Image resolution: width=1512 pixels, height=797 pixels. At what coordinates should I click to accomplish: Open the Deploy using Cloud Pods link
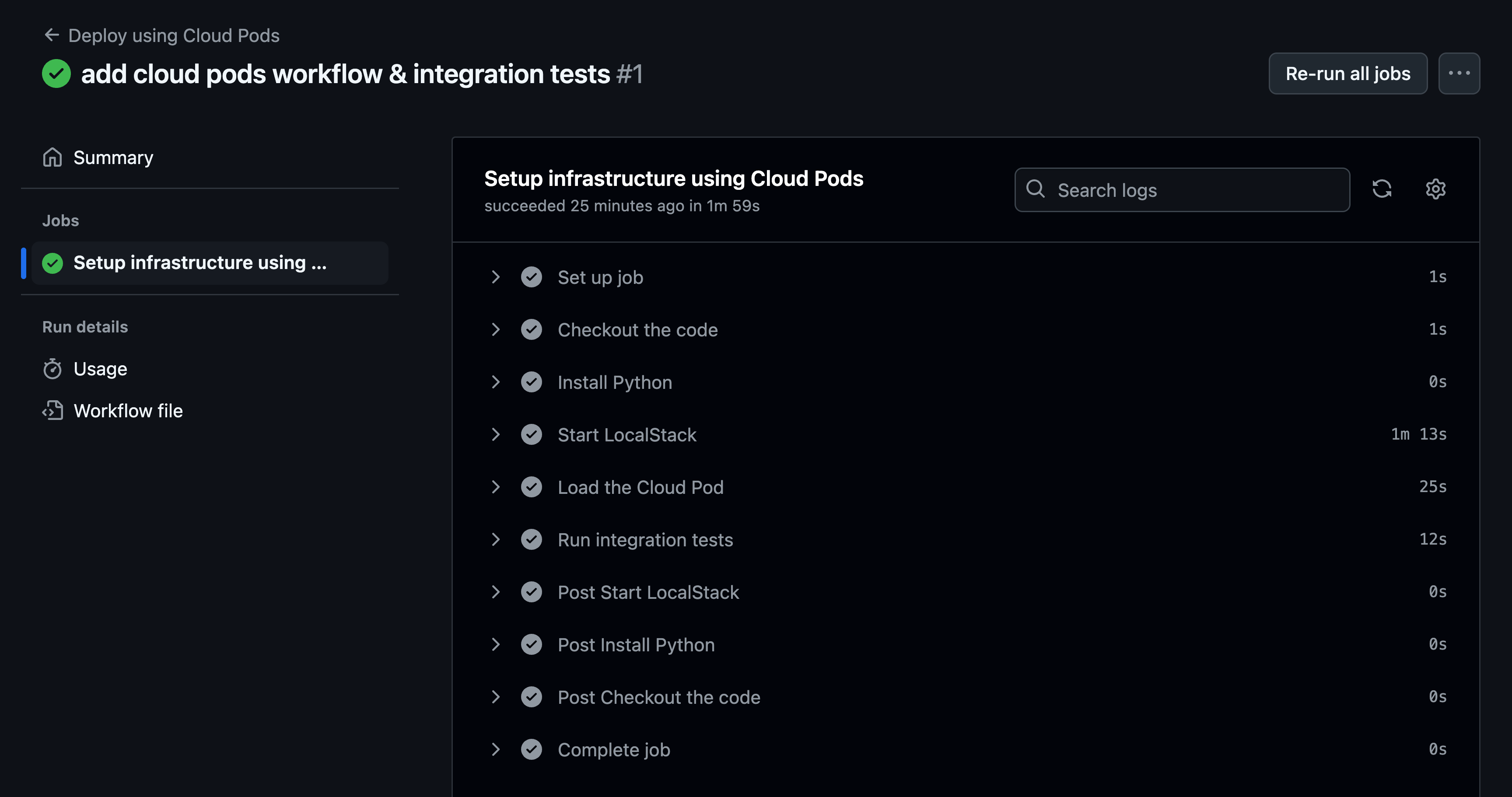click(174, 35)
